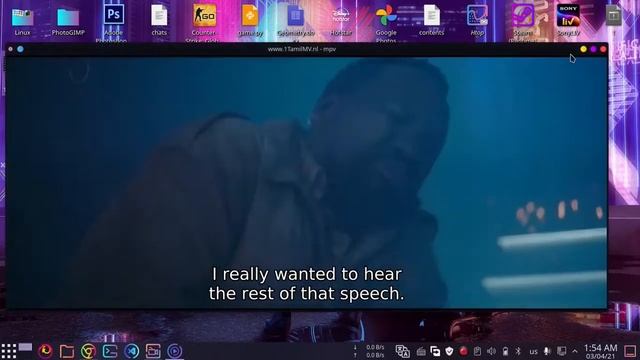Open the SonyLIV desktop shortcut
Viewport: 640px width, 360px height.
pyautogui.click(x=568, y=20)
